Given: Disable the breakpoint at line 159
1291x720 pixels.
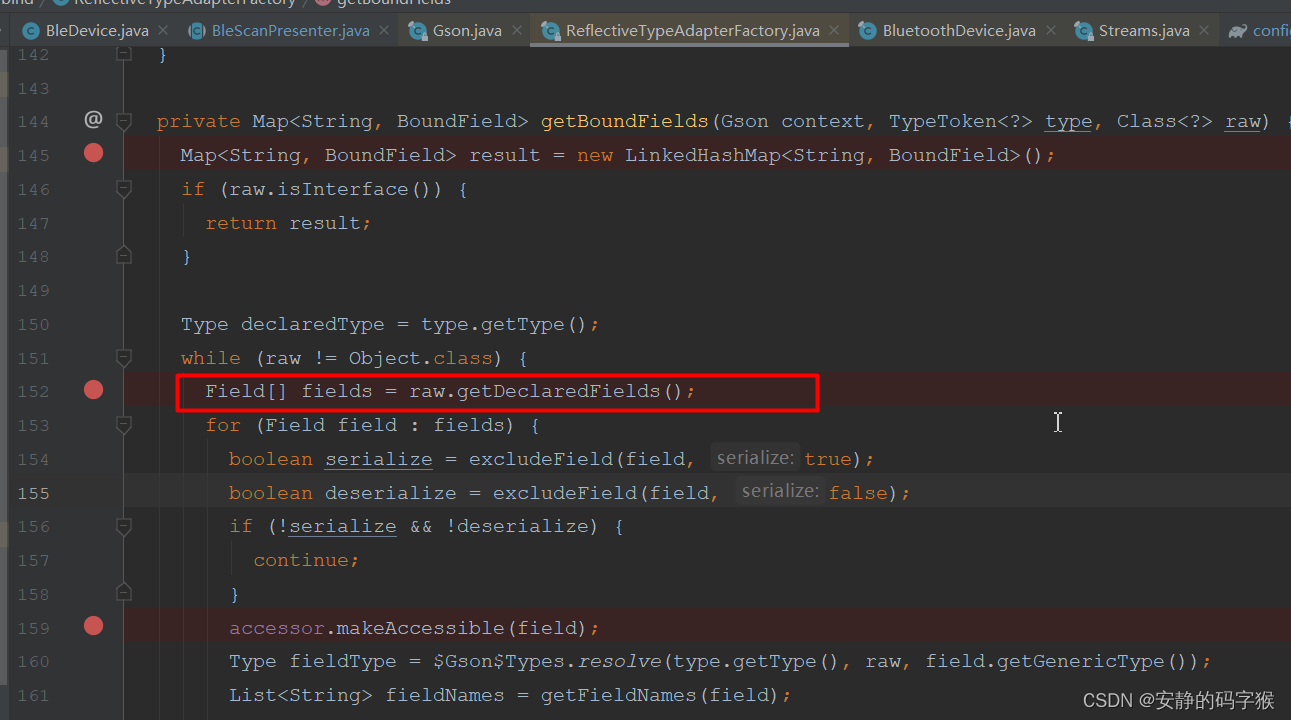Looking at the screenshot, I should pyautogui.click(x=93, y=626).
